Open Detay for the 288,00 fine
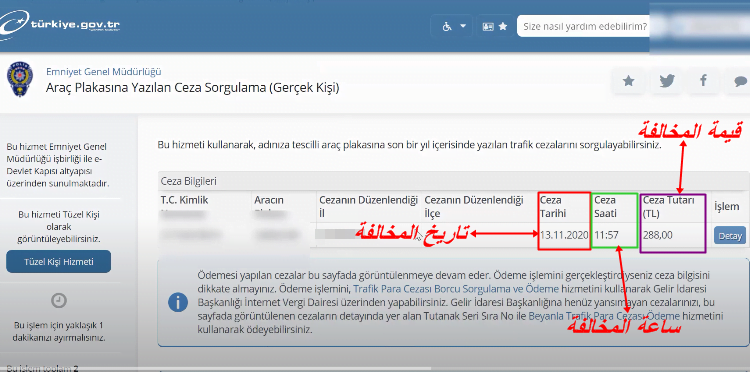This screenshot has height=372, width=750. pos(729,236)
